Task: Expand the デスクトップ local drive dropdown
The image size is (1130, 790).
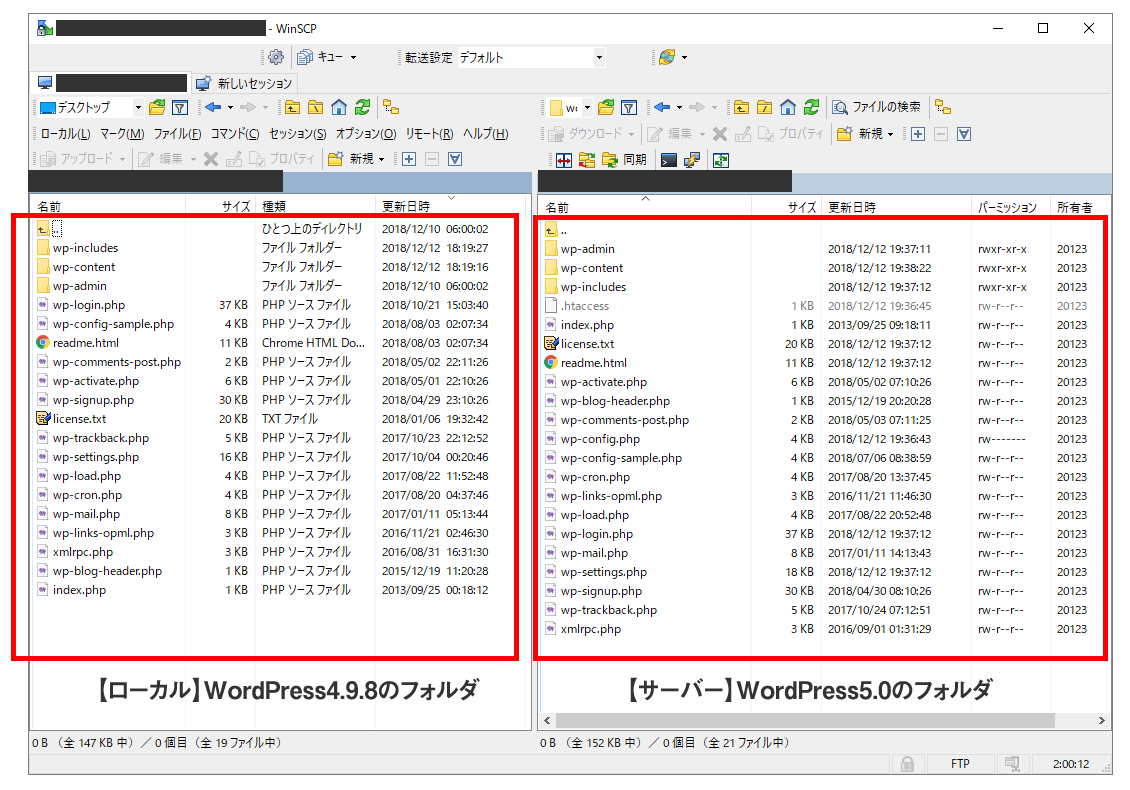Action: [x=138, y=108]
